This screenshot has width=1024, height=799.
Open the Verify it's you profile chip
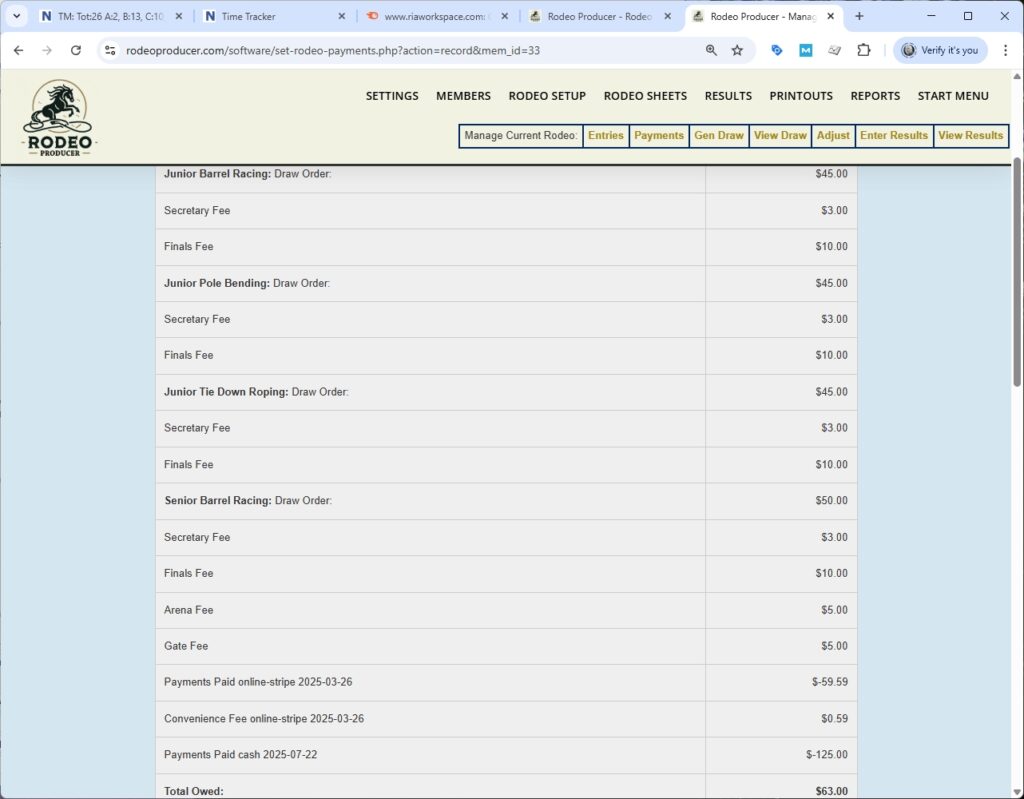click(x=939, y=50)
